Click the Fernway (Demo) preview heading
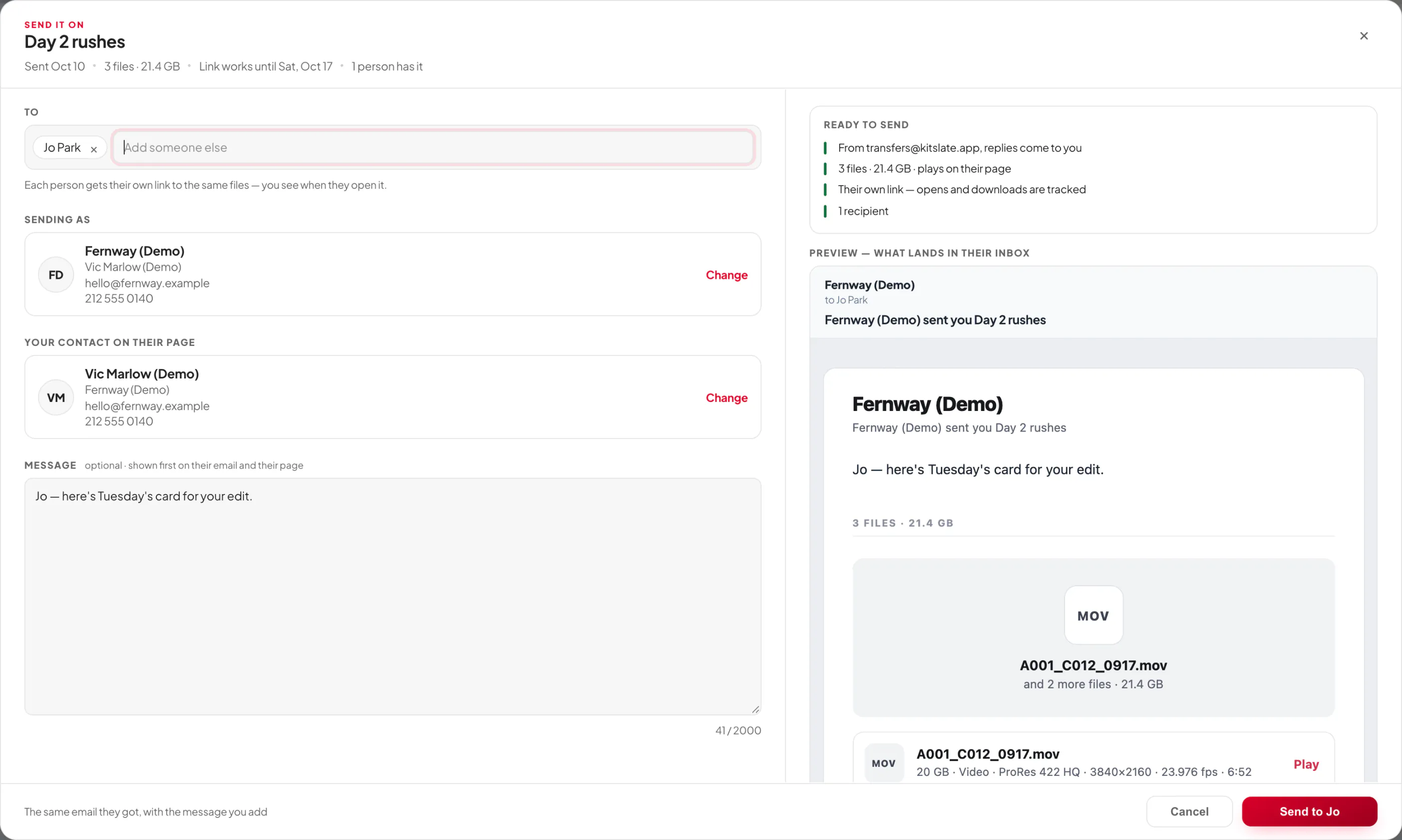 click(x=927, y=403)
